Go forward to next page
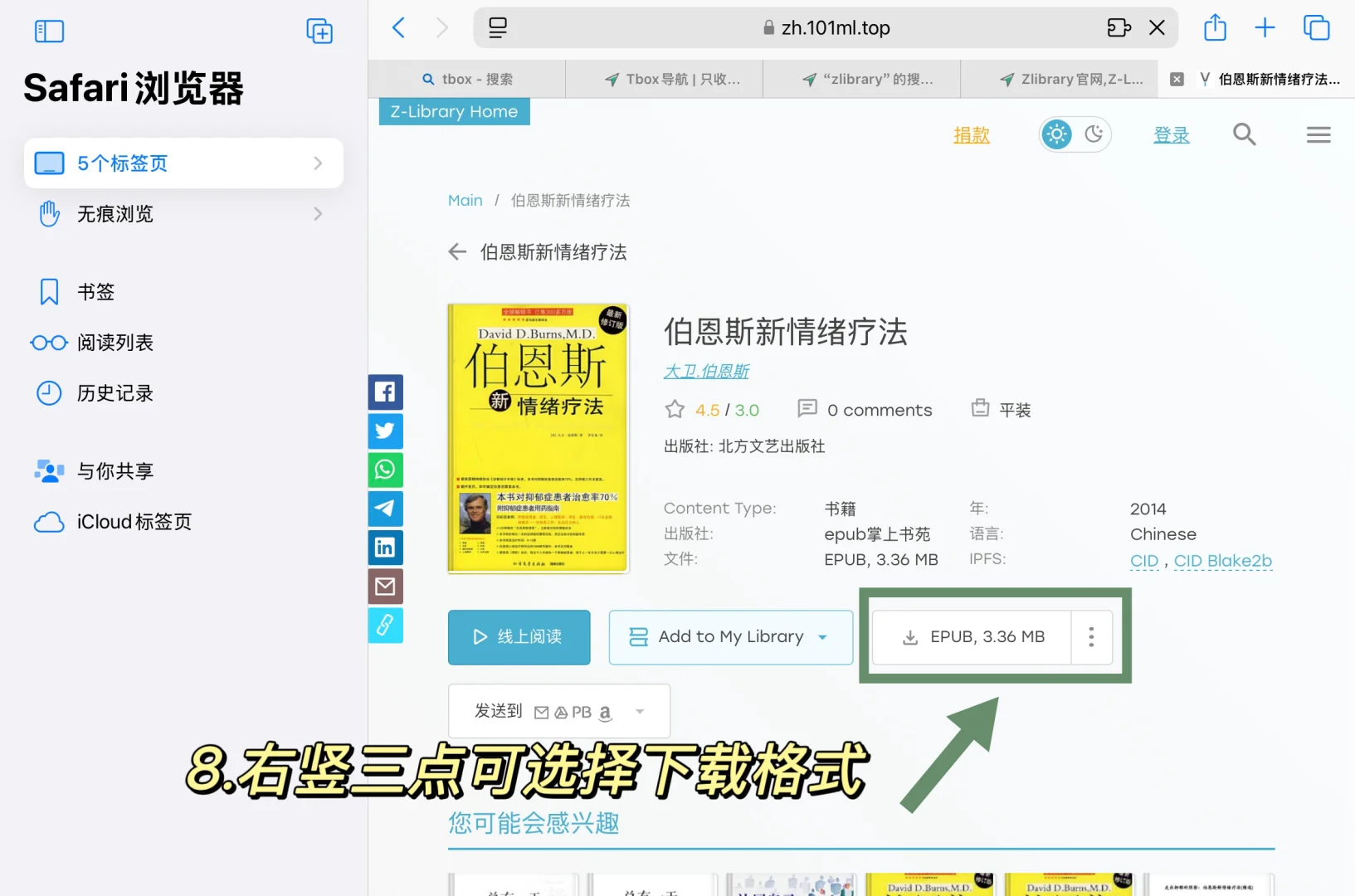 point(441,28)
